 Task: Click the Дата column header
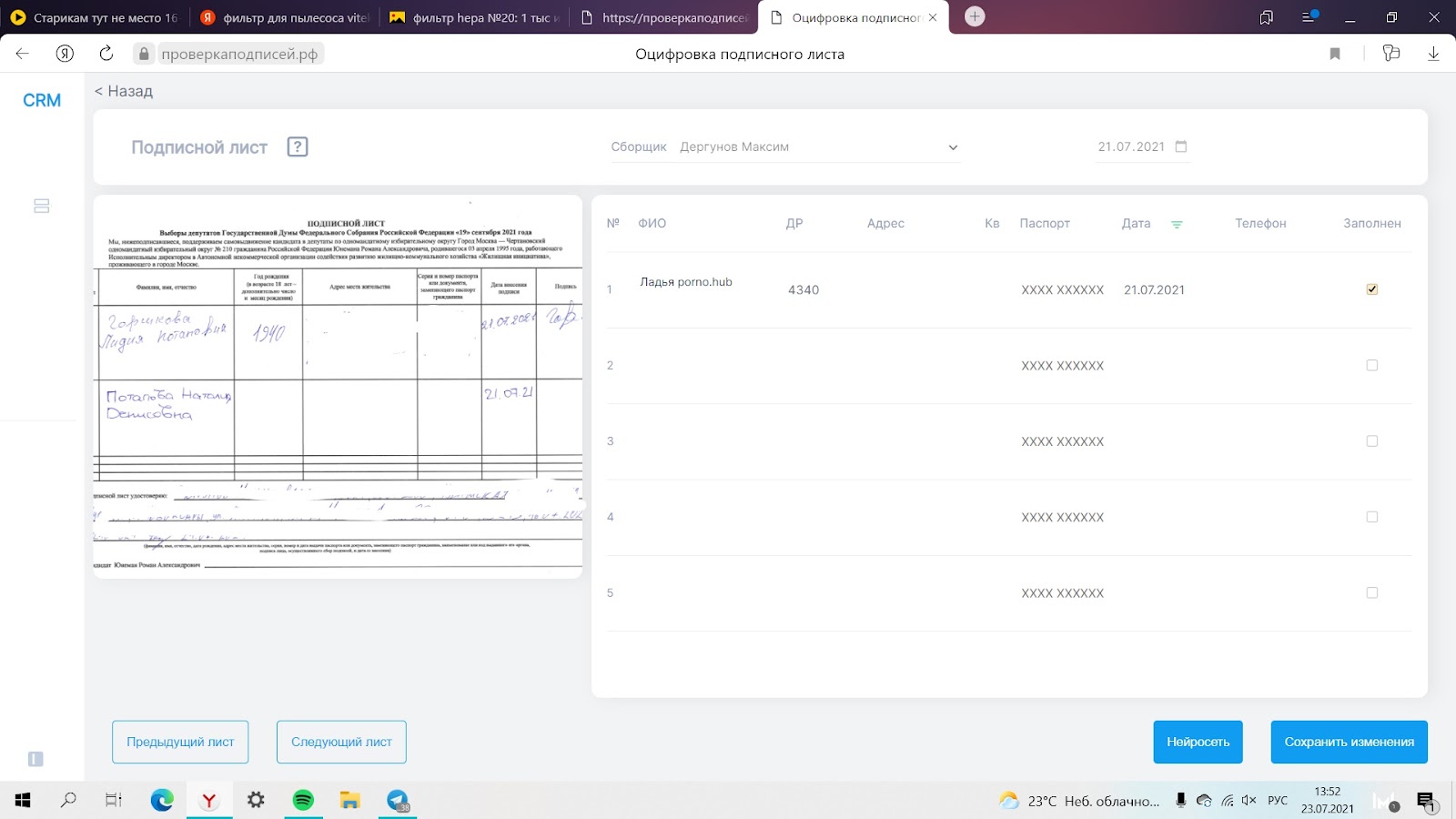[x=1136, y=223]
